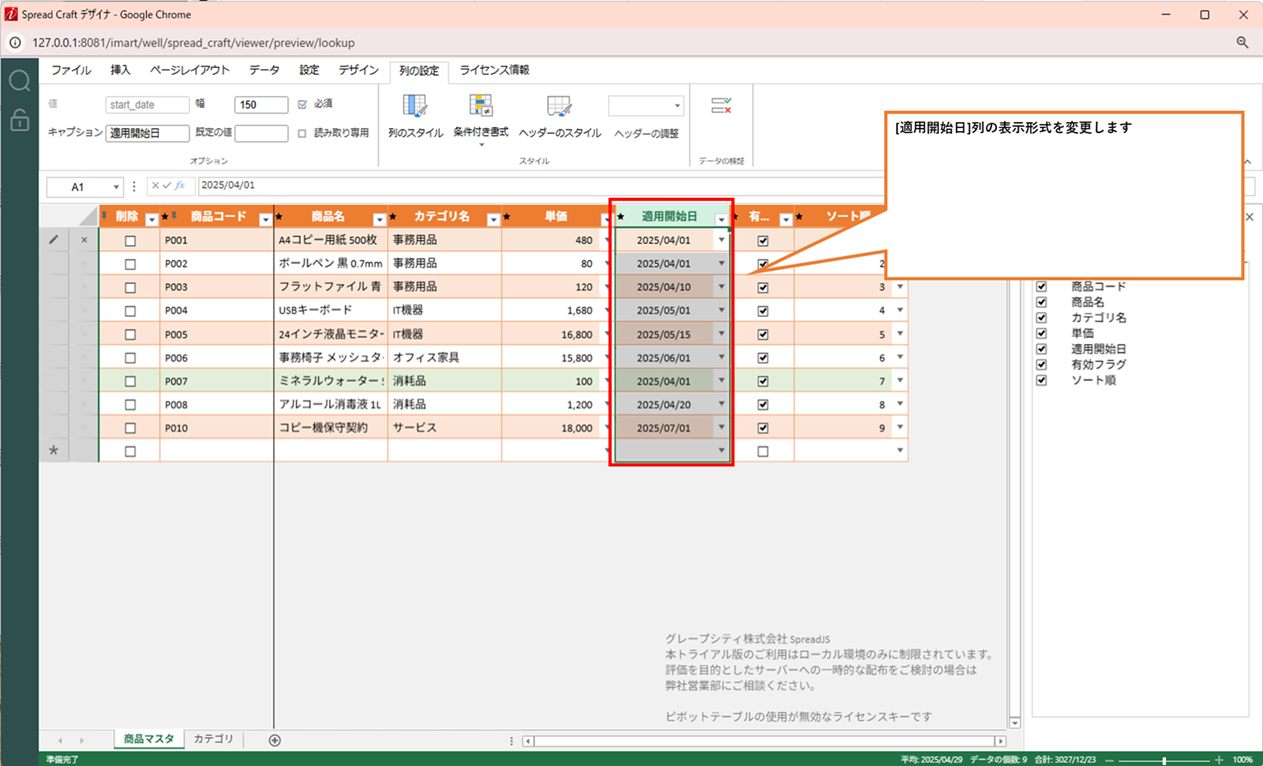Click the キャプション text input field
This screenshot has width=1263, height=766.
pyautogui.click(x=147, y=133)
